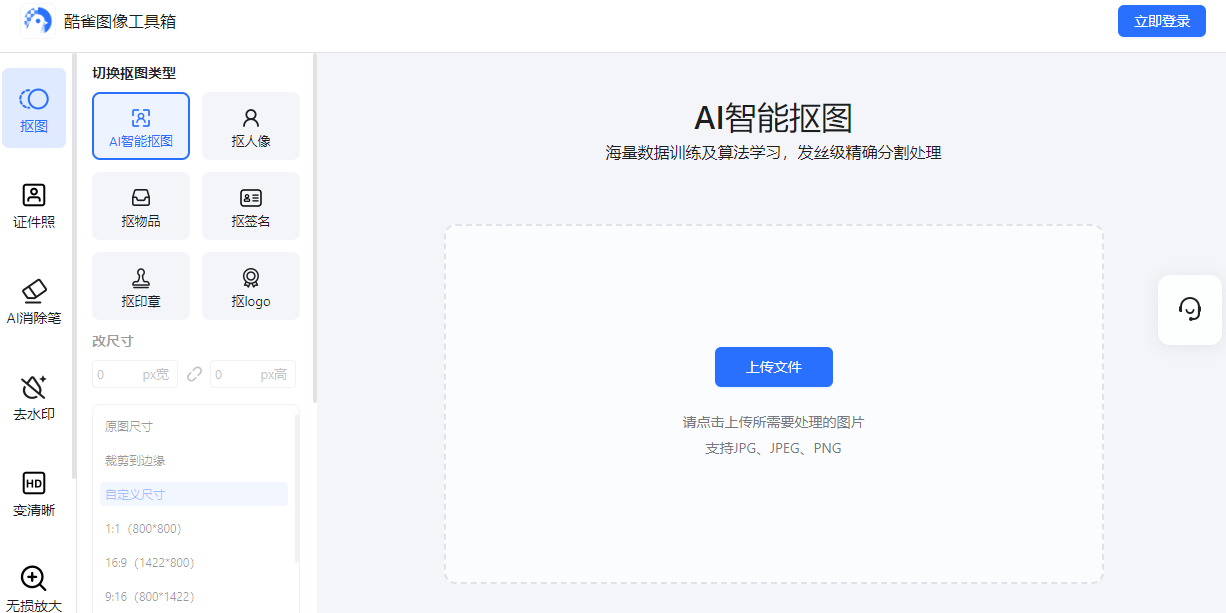Select the 变清晰 image enhancer tool
This screenshot has width=1226, height=613.
tap(34, 490)
